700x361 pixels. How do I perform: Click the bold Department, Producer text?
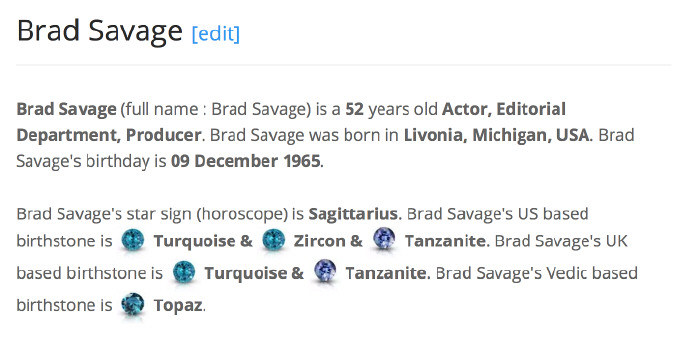pos(109,135)
